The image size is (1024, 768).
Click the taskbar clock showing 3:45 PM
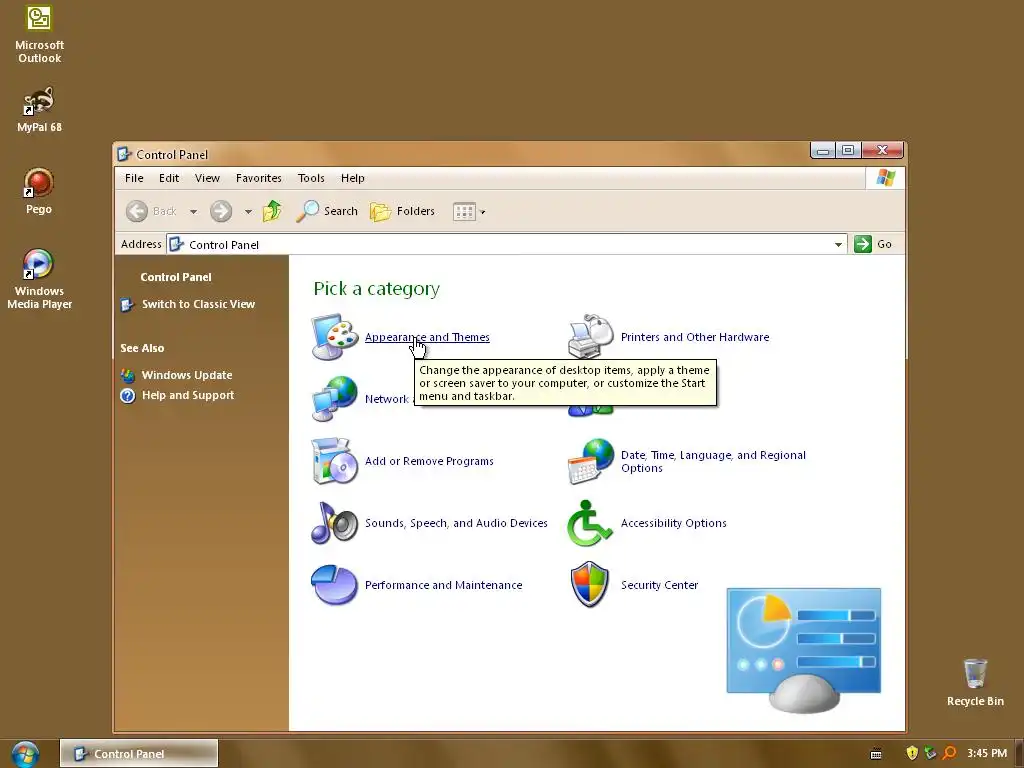(x=987, y=753)
